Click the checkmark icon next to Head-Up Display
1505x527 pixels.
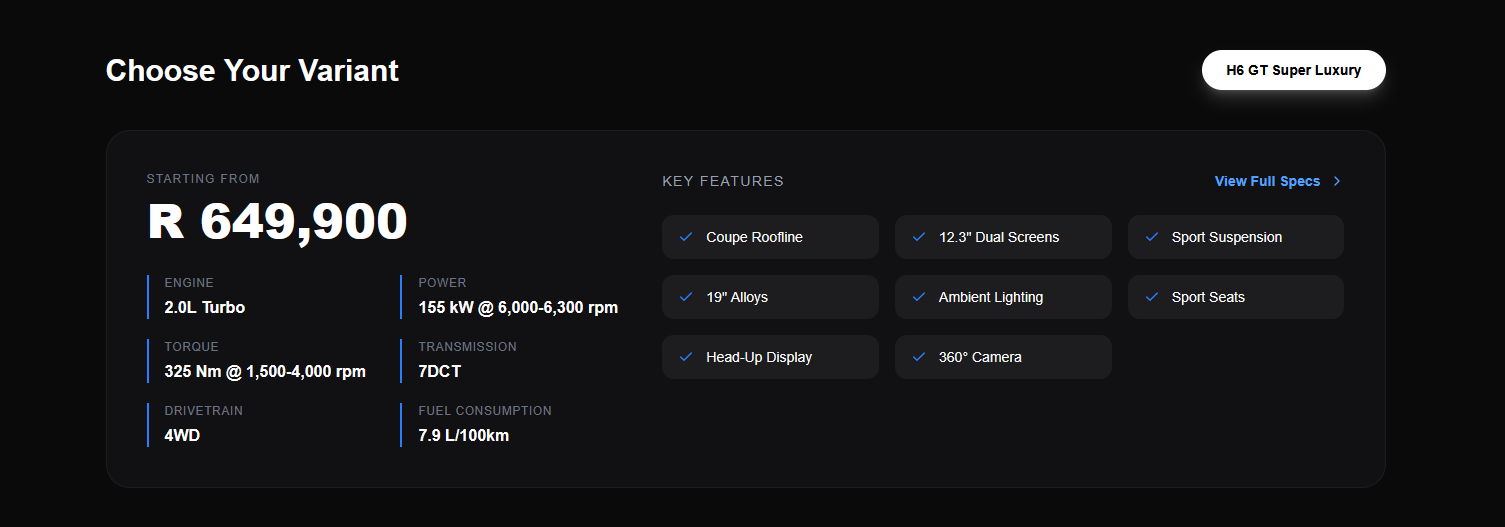[686, 357]
